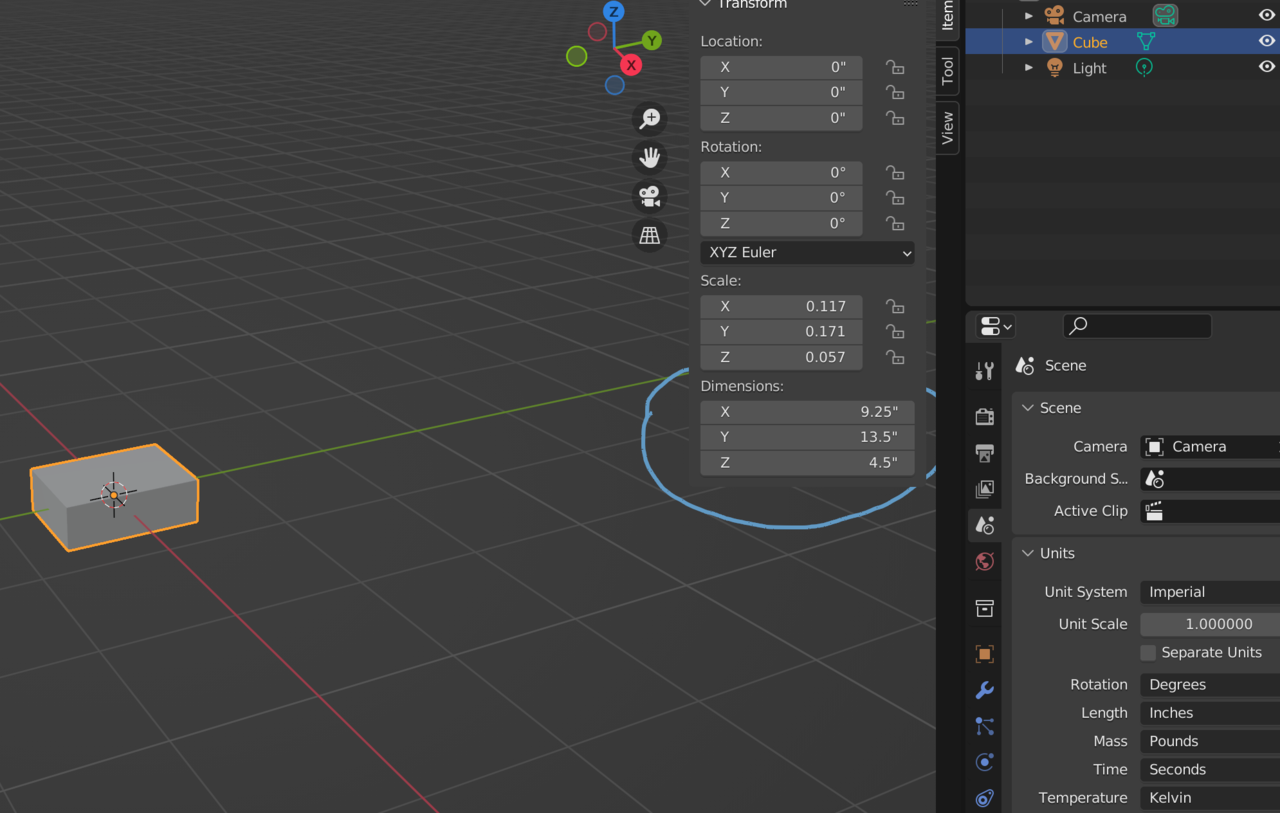Screen dimensions: 1280x813
Task: Click the Light data icon beside Light
Action: (1144, 68)
